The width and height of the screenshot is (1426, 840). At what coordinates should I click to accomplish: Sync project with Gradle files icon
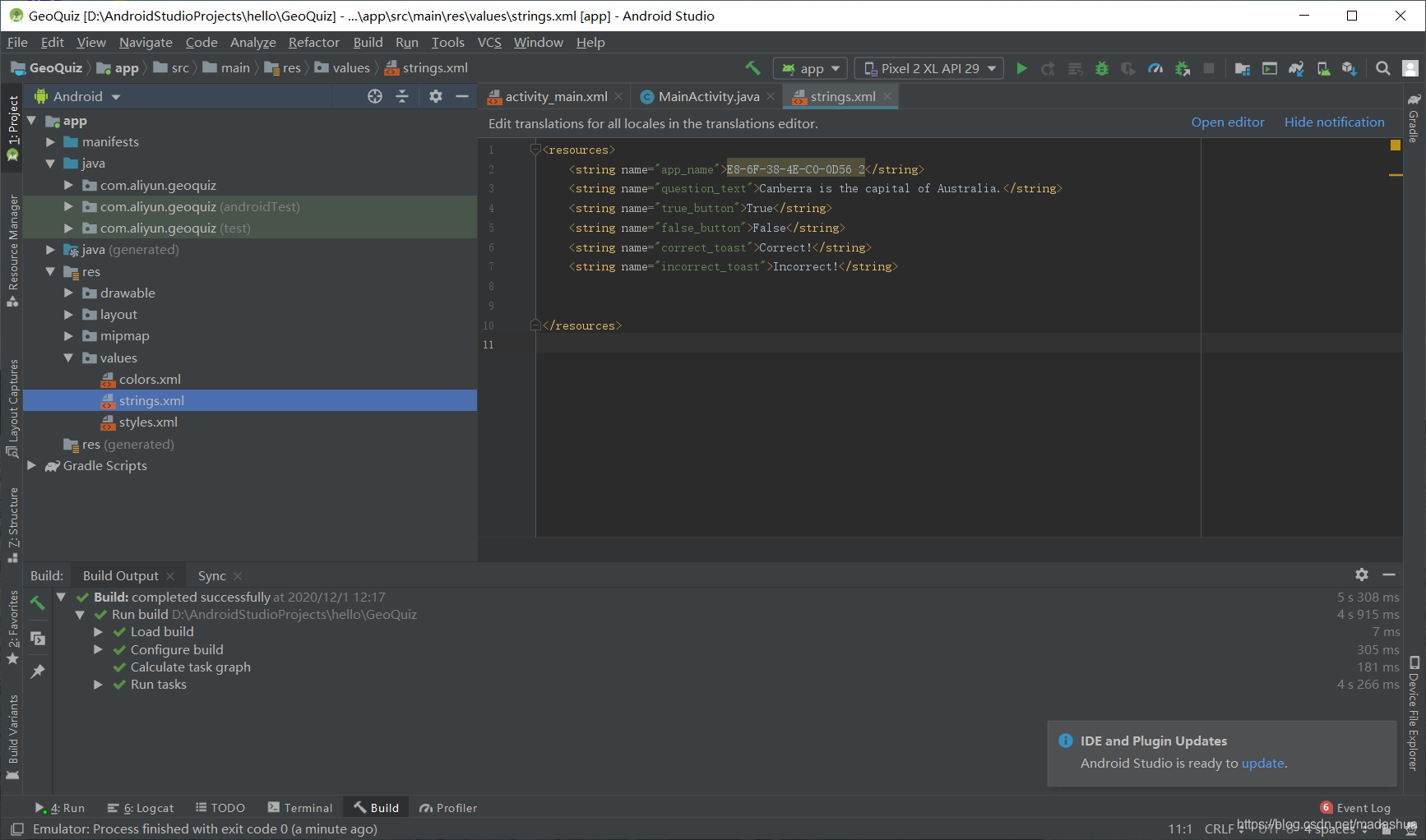coord(1296,68)
